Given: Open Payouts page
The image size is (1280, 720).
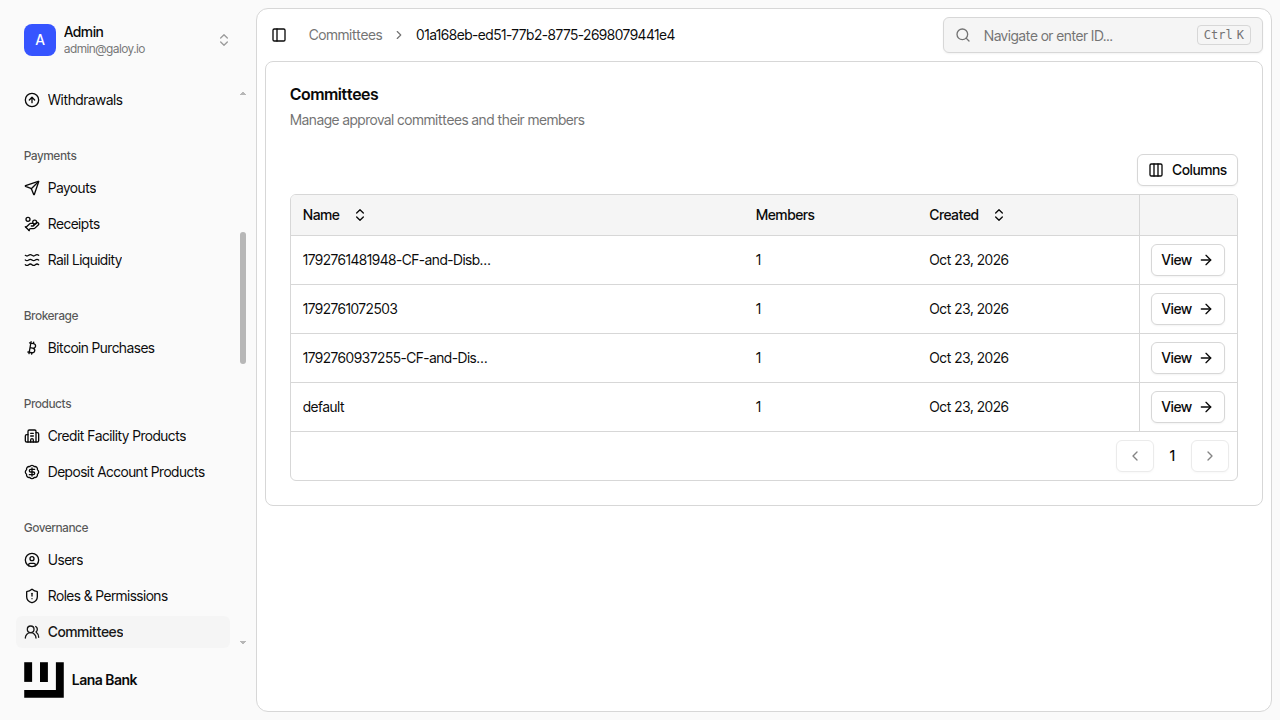Looking at the screenshot, I should tap(123, 188).
